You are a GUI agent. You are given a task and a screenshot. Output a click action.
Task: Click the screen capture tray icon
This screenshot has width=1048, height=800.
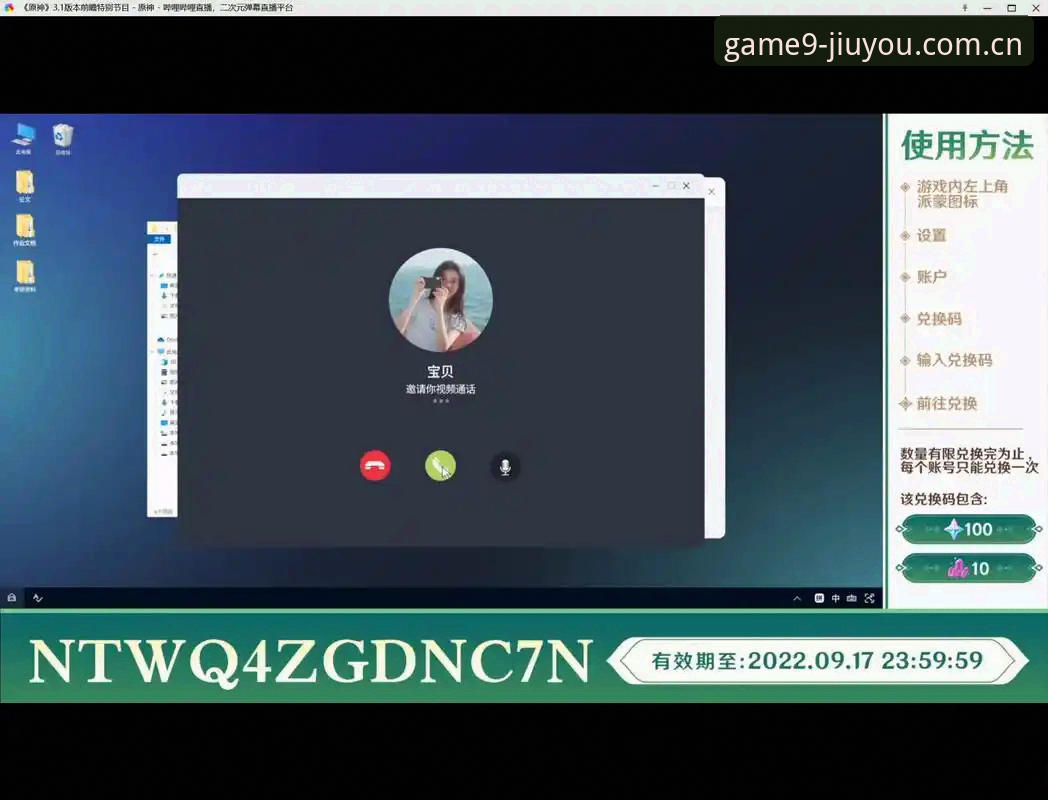coord(870,598)
